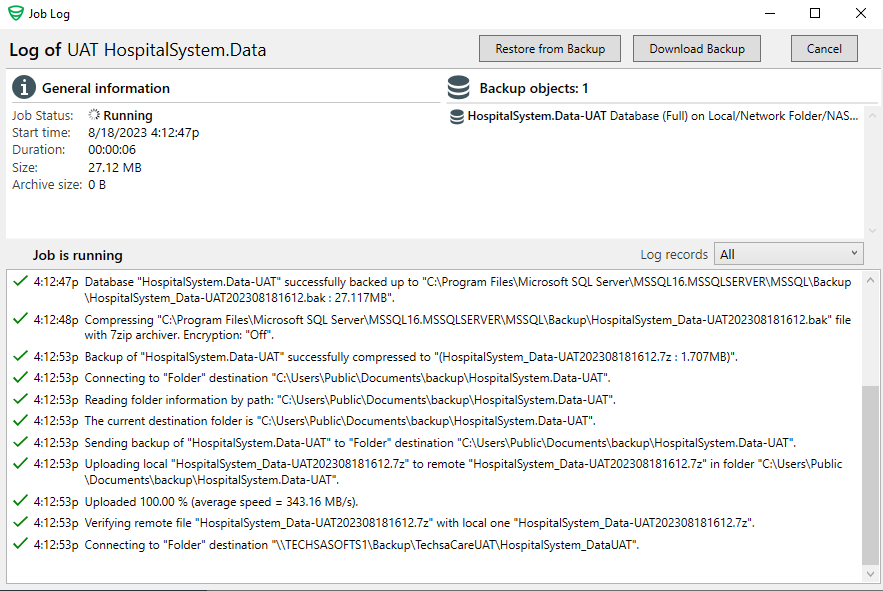
Task: Click scrollbar down arrow in log list
Action: tap(869, 575)
